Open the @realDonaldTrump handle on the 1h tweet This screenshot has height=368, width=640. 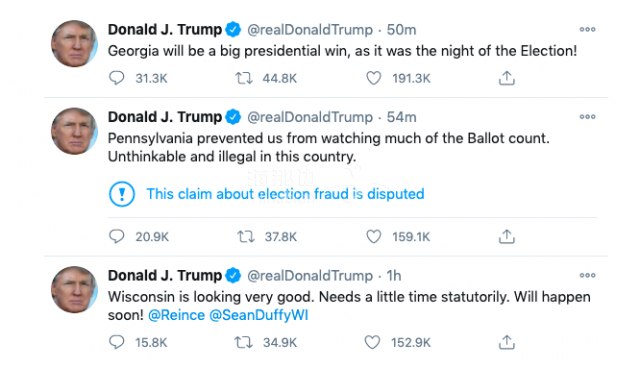(x=310, y=276)
